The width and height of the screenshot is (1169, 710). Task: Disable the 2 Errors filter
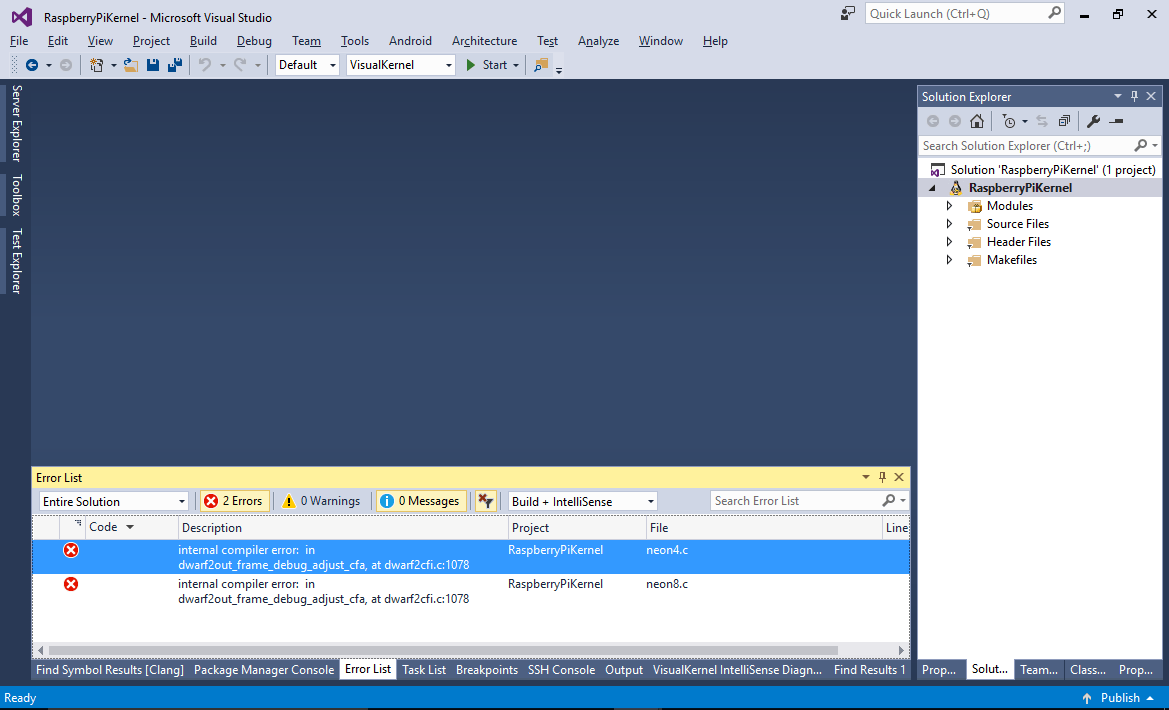[x=233, y=500]
